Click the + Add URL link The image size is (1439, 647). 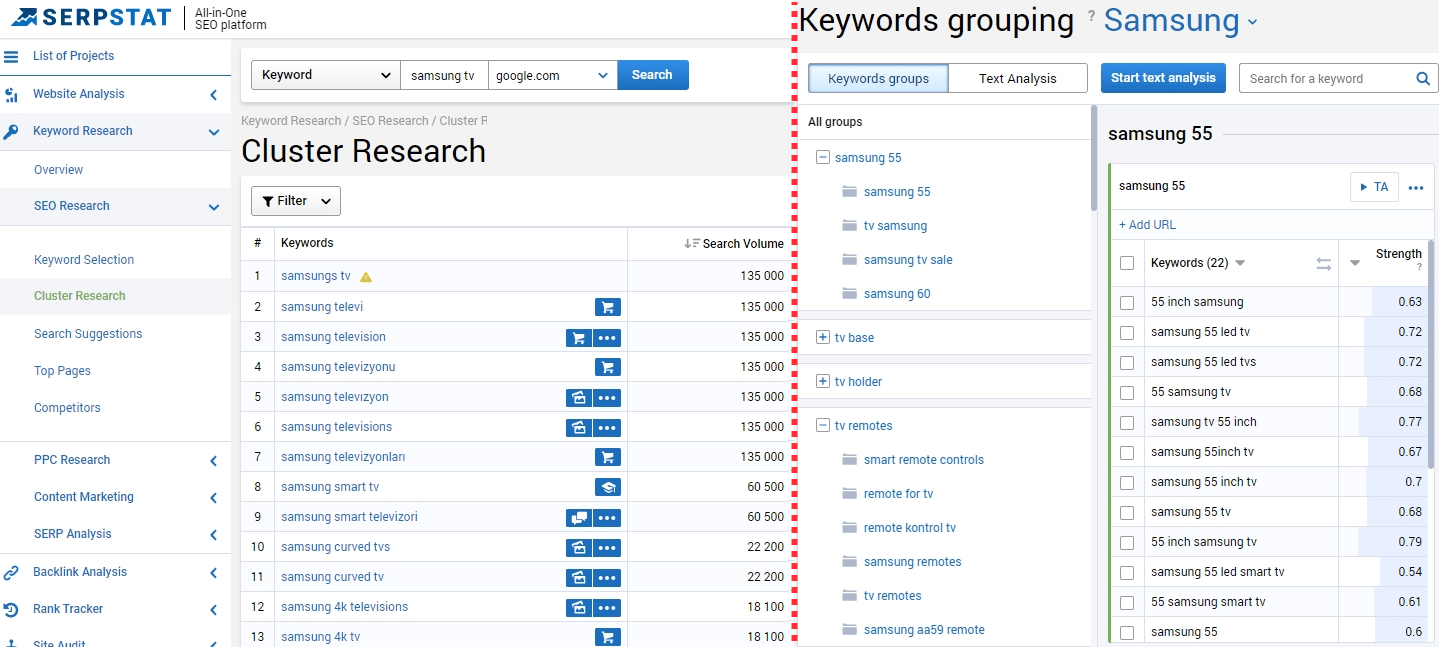tap(1147, 225)
